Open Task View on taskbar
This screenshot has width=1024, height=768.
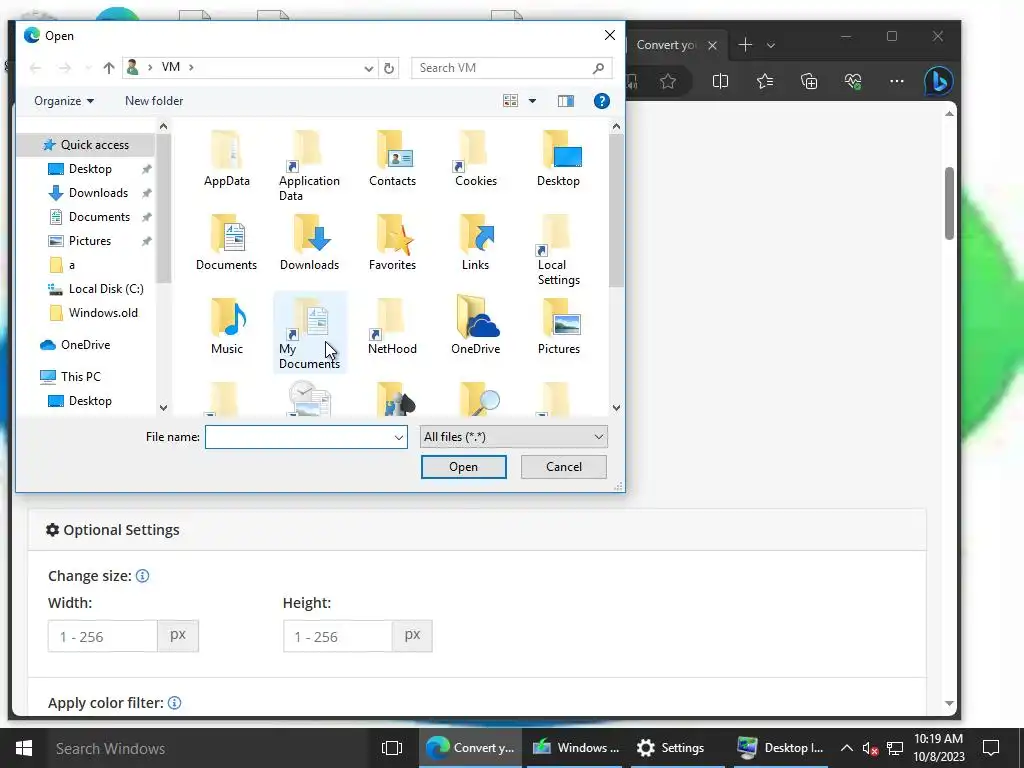pyautogui.click(x=392, y=748)
